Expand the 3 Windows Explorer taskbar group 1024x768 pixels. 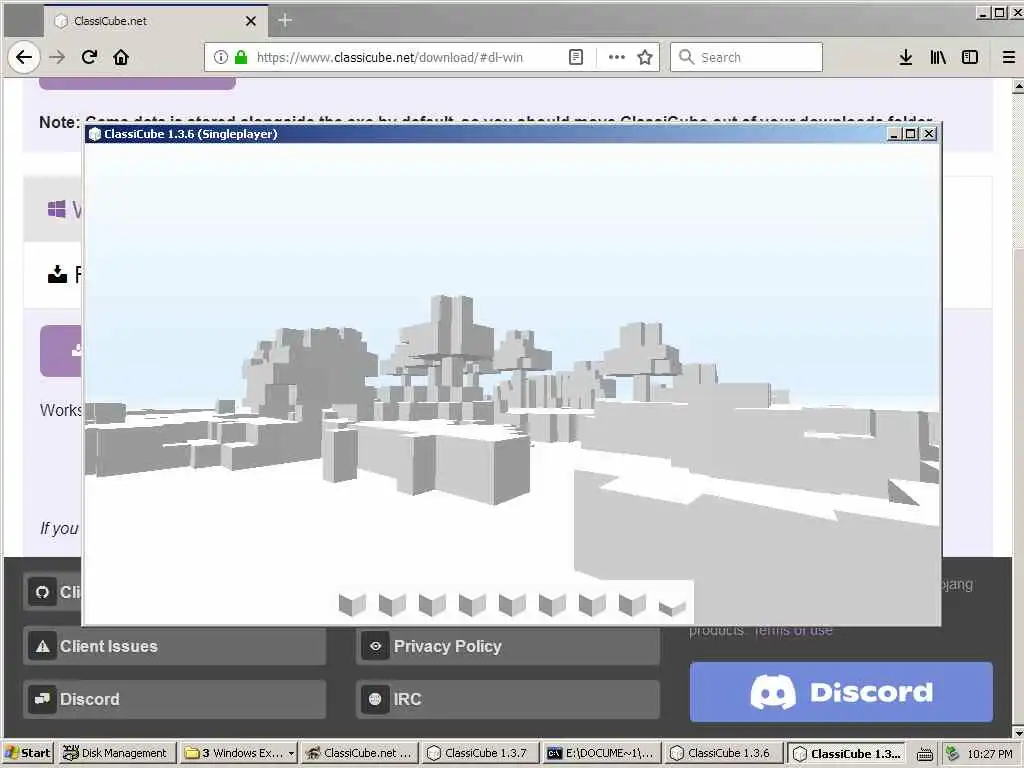coord(239,753)
